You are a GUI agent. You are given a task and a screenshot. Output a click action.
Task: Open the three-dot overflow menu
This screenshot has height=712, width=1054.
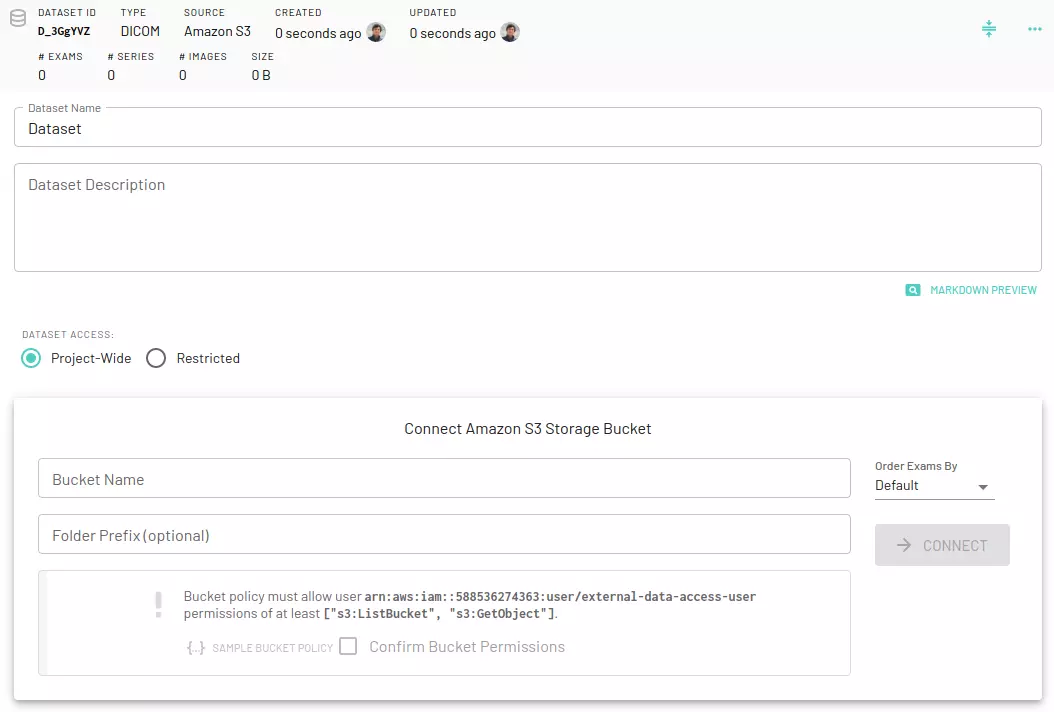click(x=1034, y=29)
